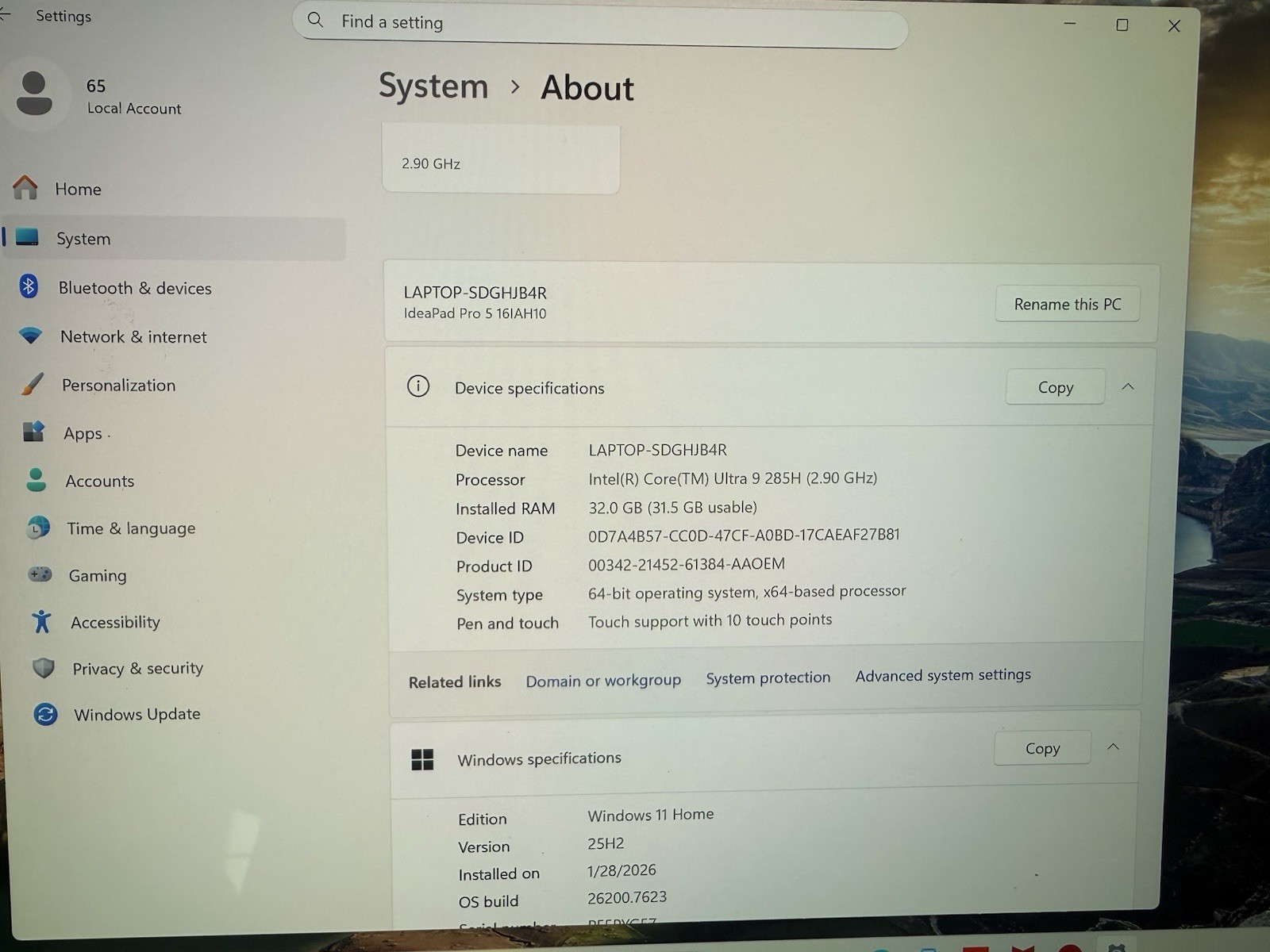The height and width of the screenshot is (952, 1270).
Task: Click the System monitor icon
Action: coord(27,237)
